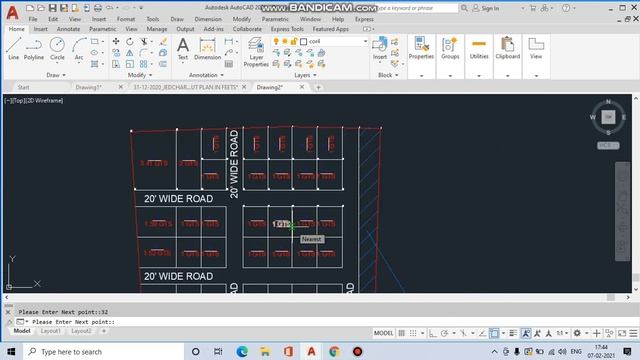Open the Dimension menu
Image resolution: width=640 pixels, height=360 pixels.
click(x=208, y=19)
